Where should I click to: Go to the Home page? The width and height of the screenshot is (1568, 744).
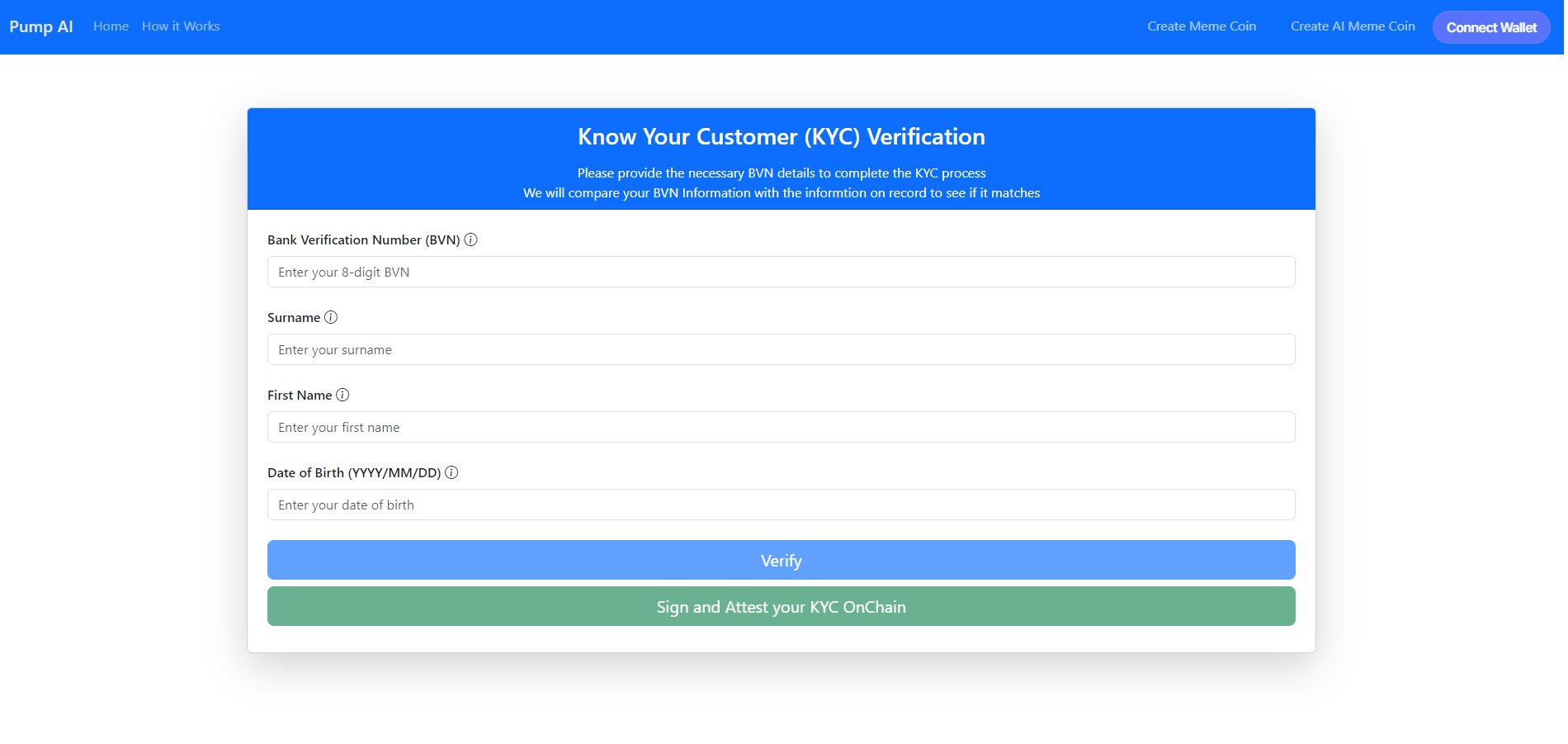tap(111, 26)
